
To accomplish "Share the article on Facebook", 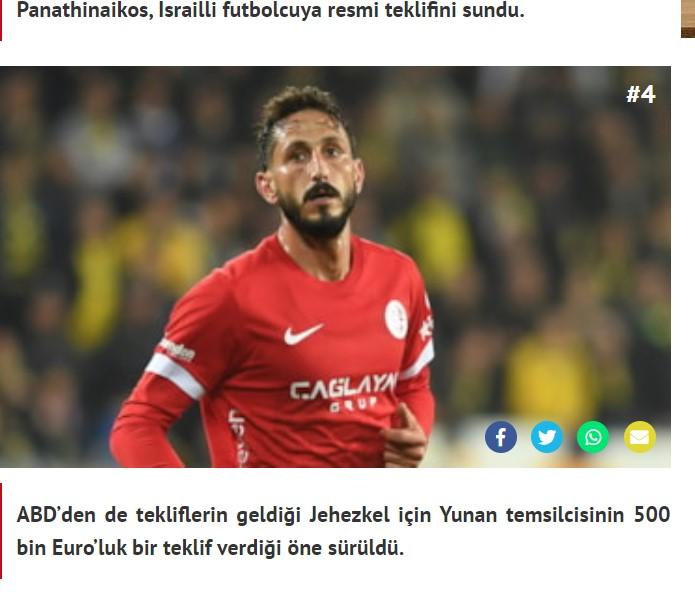I will click(x=500, y=437).
